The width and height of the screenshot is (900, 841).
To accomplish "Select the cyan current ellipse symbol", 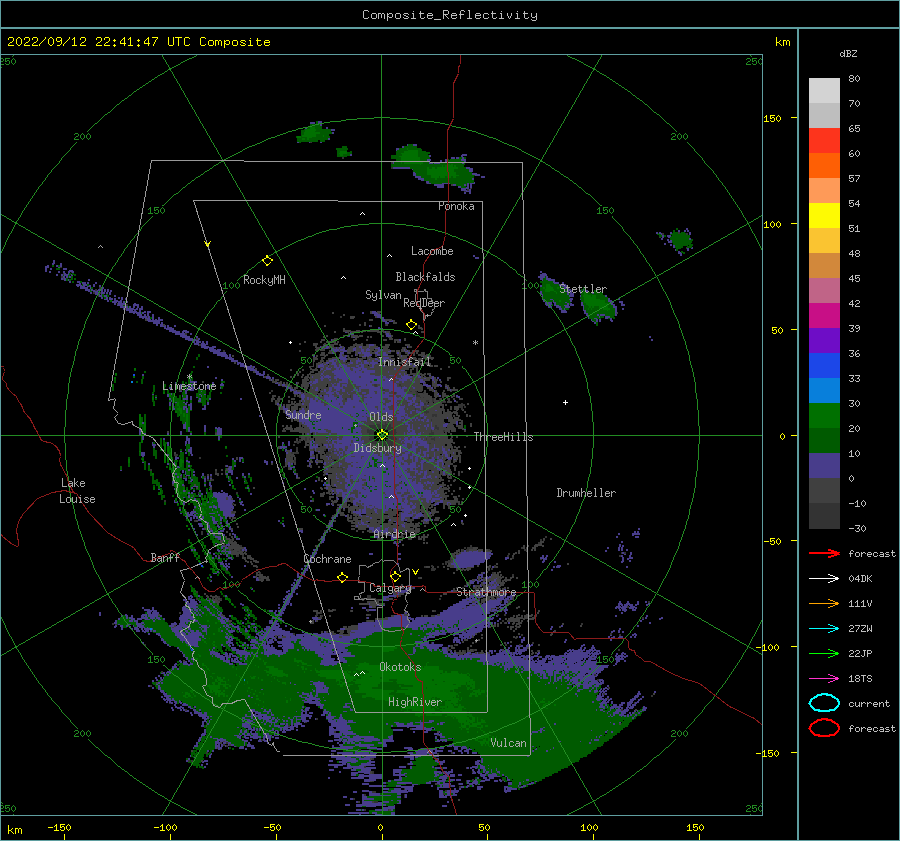I will point(824,703).
